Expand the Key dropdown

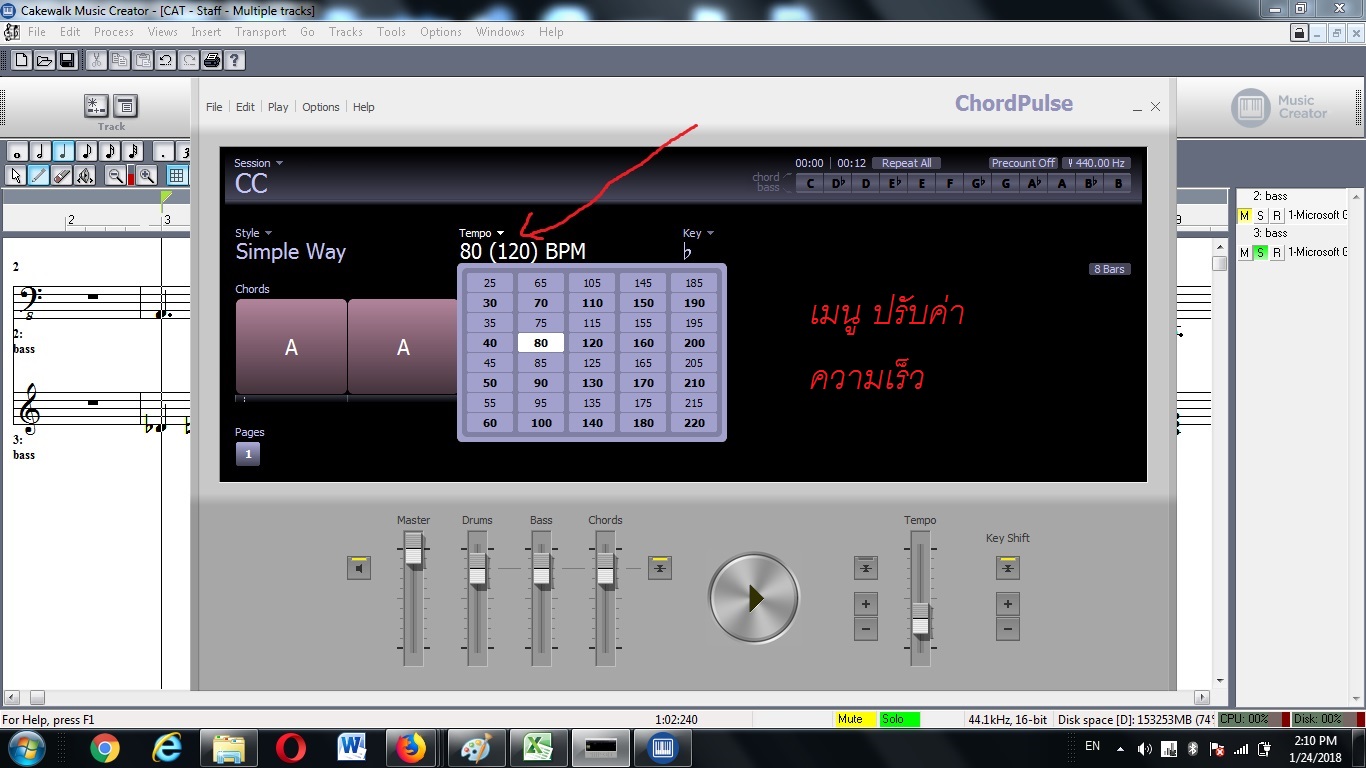tap(698, 233)
